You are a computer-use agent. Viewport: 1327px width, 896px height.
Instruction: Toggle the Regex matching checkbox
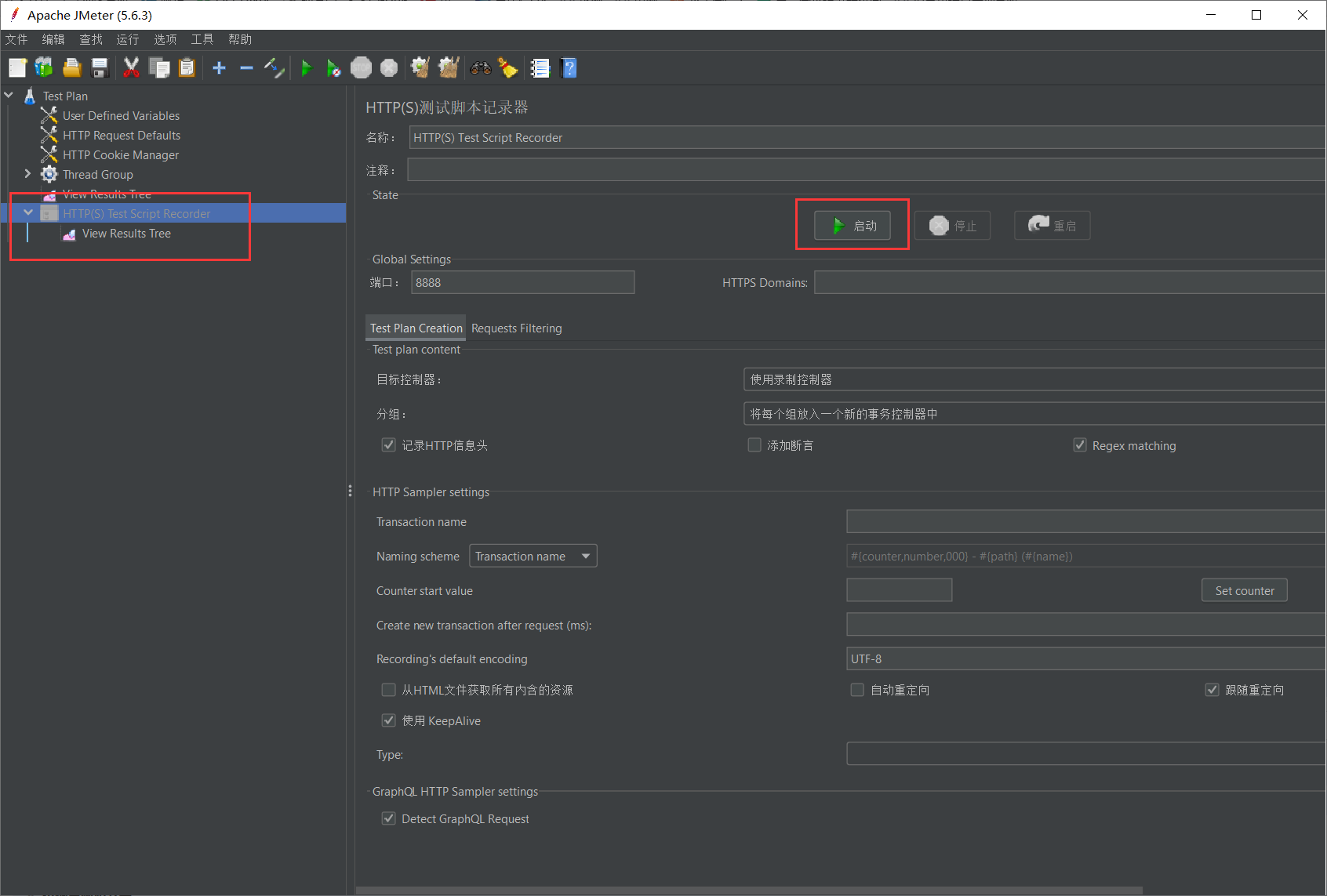click(1080, 445)
